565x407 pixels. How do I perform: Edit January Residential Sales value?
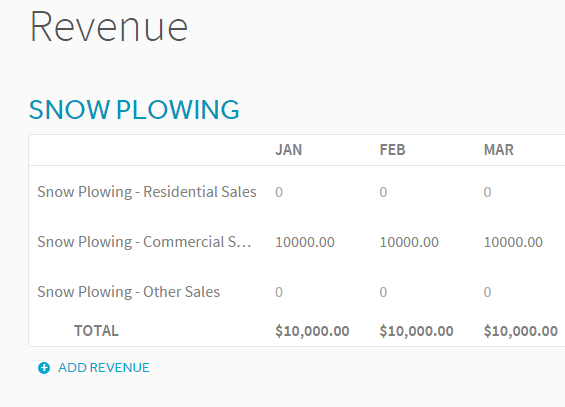279,192
